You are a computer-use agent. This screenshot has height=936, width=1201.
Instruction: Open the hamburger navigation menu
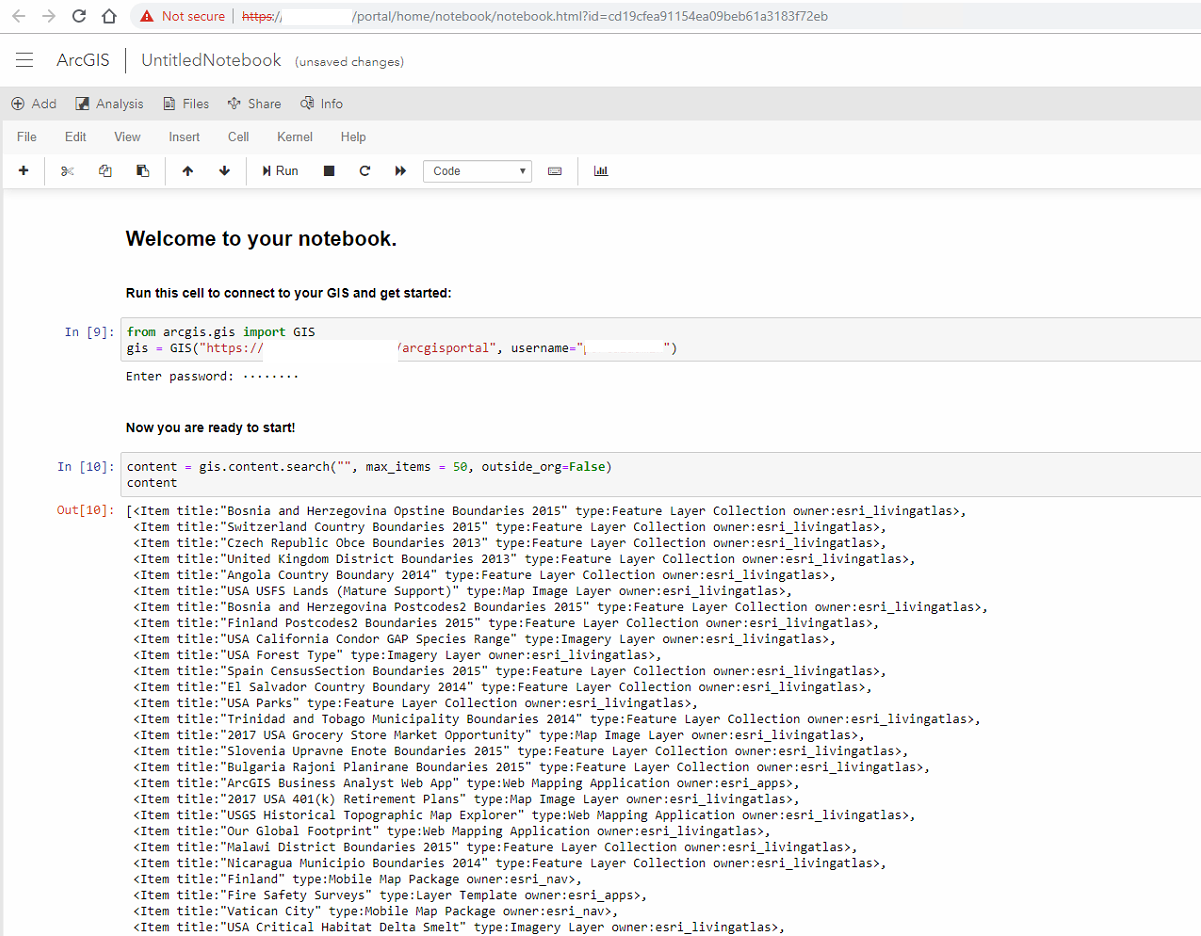pos(25,61)
